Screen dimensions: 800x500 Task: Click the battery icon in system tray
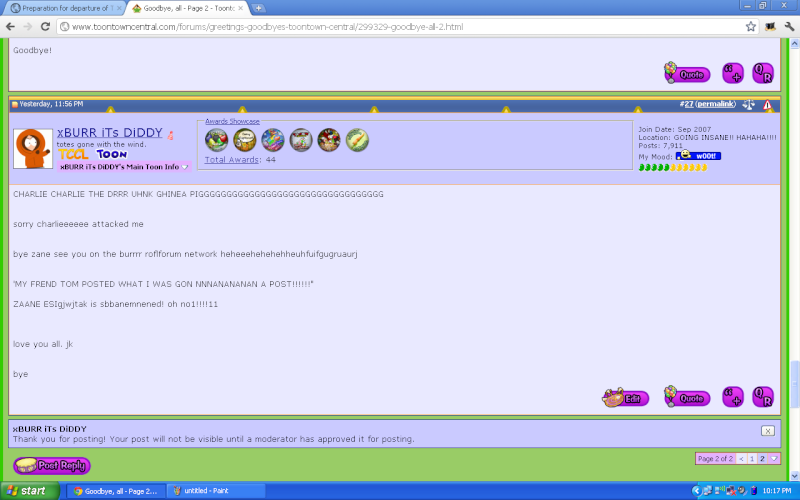[x=754, y=491]
